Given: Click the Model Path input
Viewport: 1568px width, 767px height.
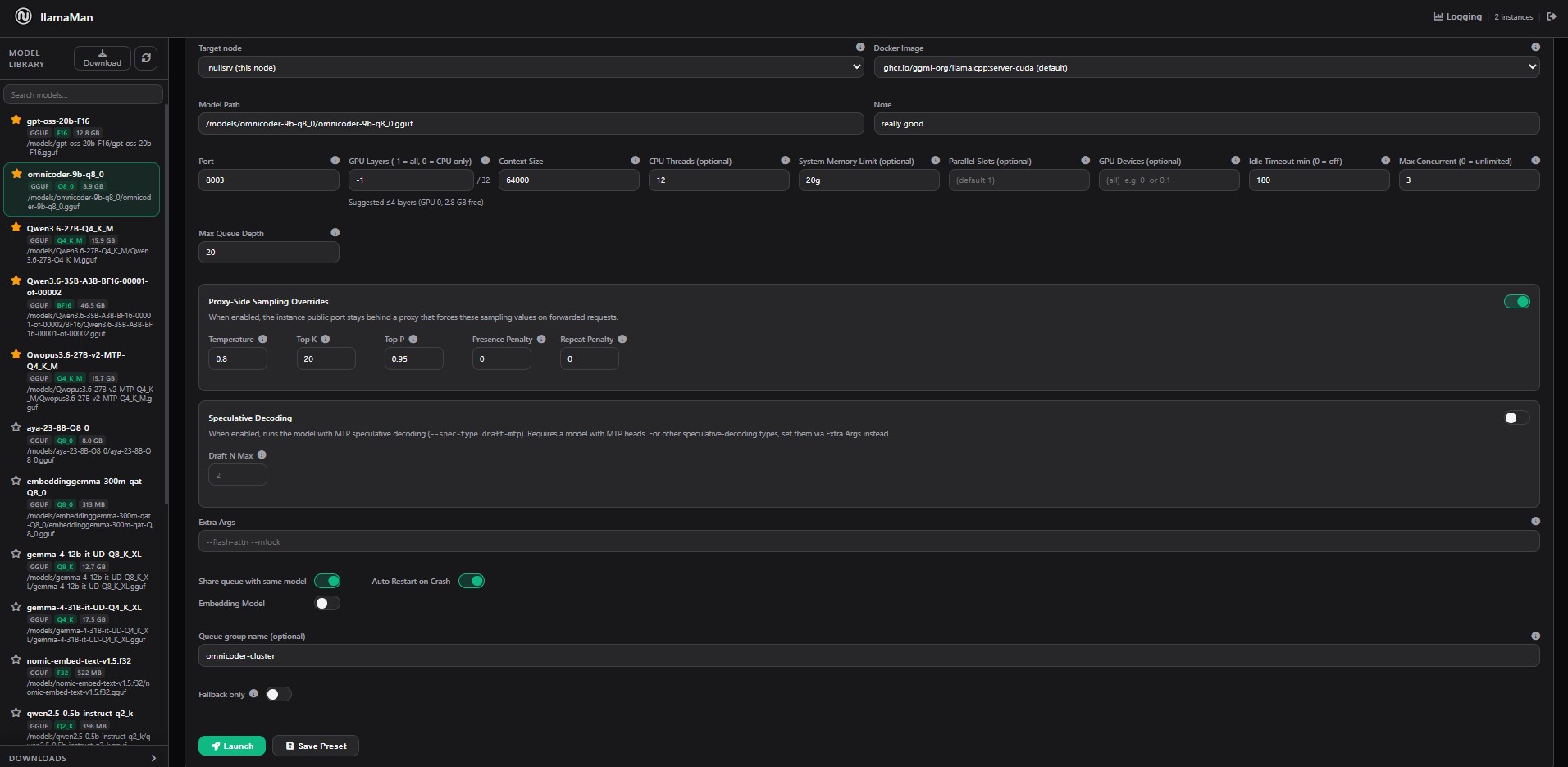Looking at the screenshot, I should click(x=531, y=123).
